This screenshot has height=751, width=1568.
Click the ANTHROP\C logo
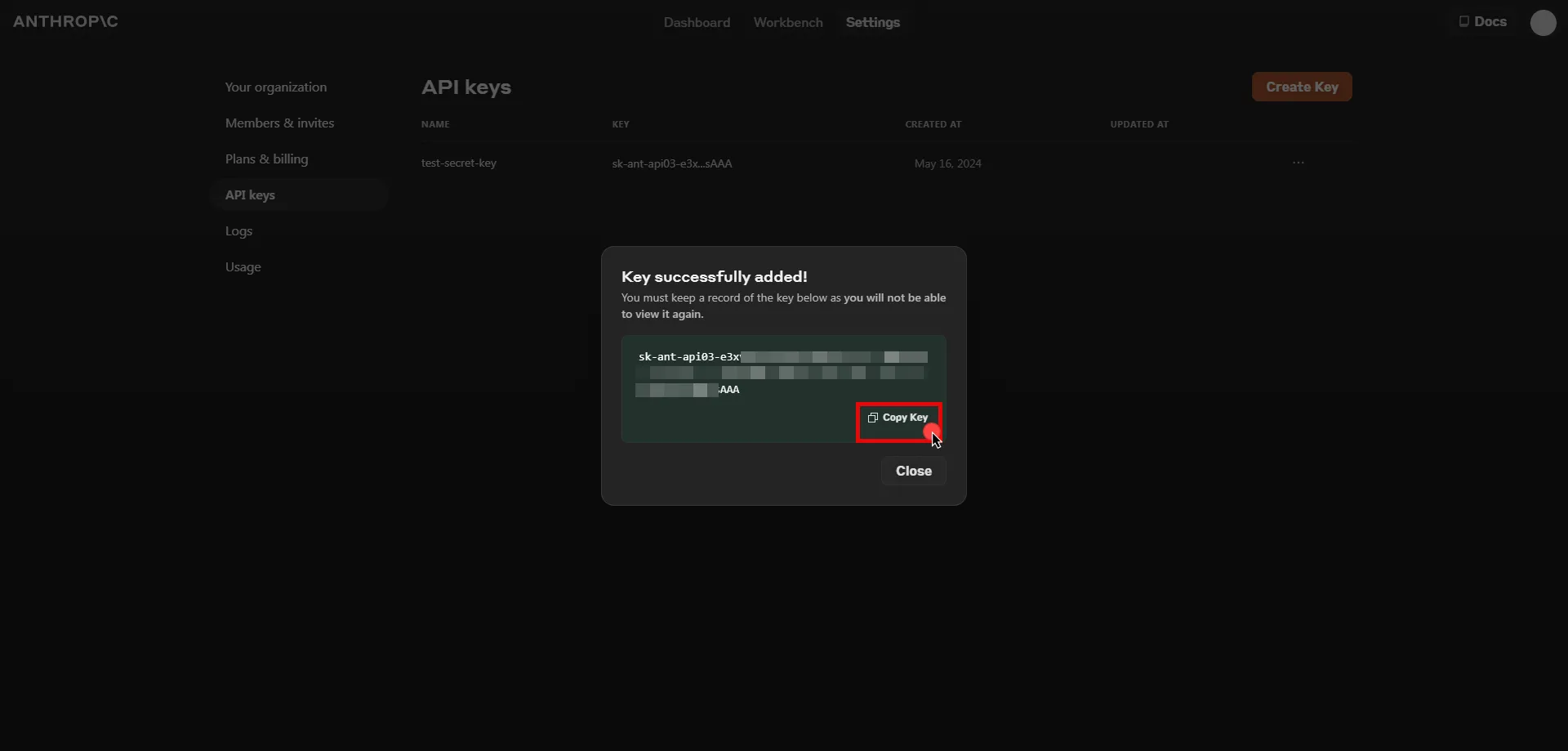66,21
